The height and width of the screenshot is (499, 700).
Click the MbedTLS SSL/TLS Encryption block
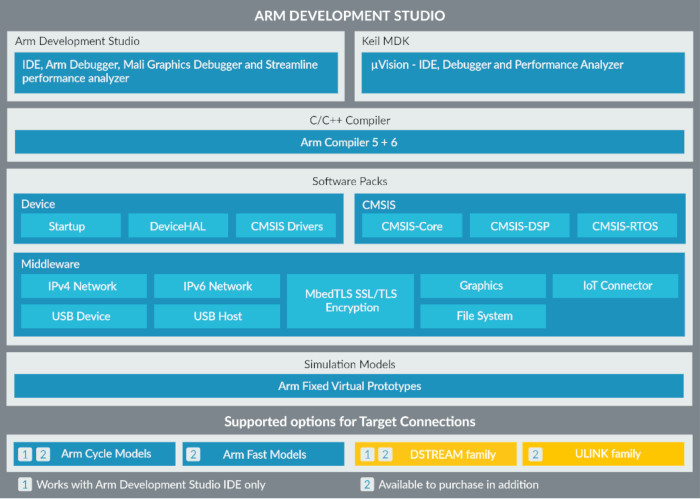[x=350, y=301]
